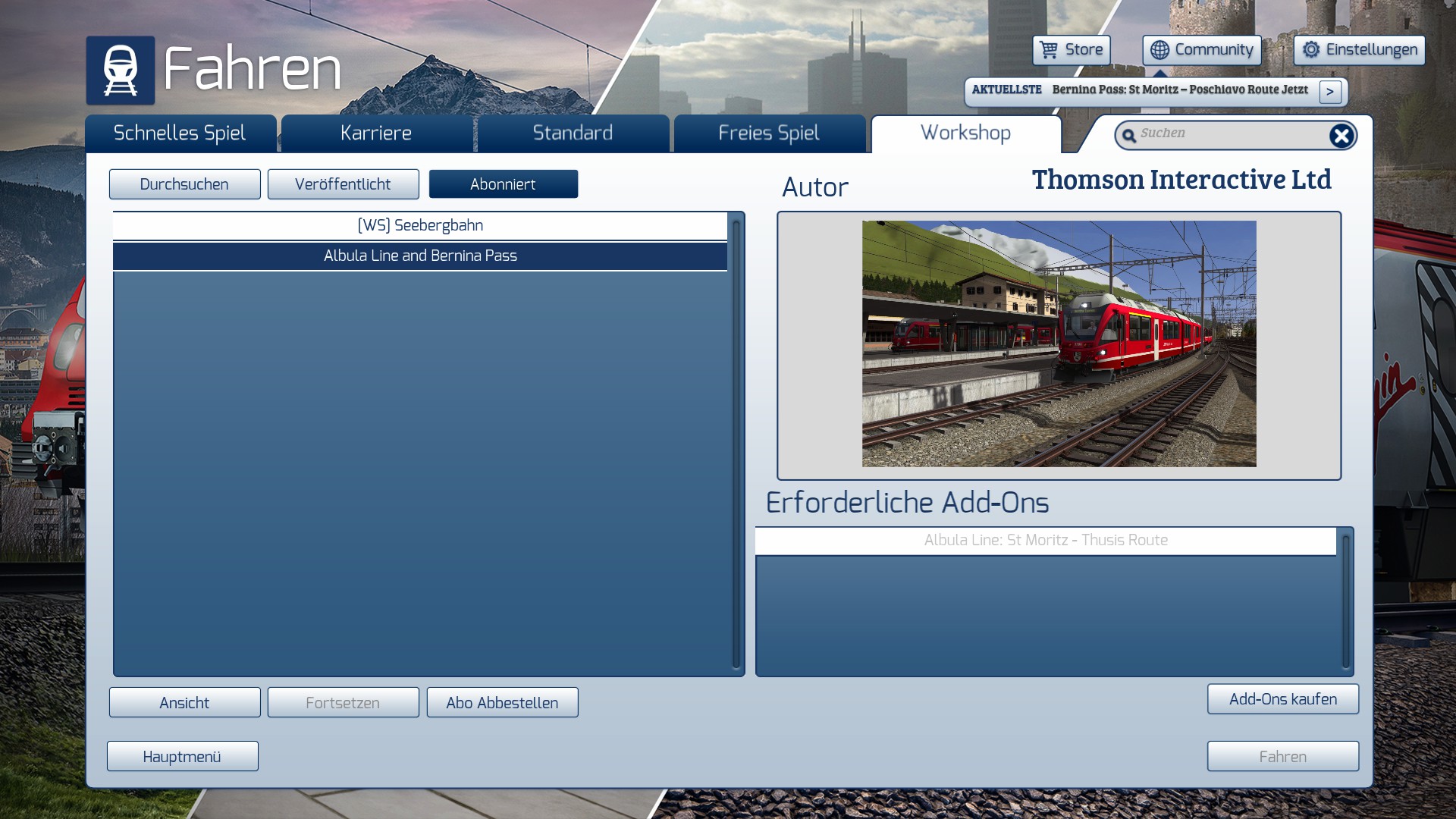Click the scenario list scrollbar
Image resolution: width=1456 pixels, height=819 pixels.
tap(736, 444)
